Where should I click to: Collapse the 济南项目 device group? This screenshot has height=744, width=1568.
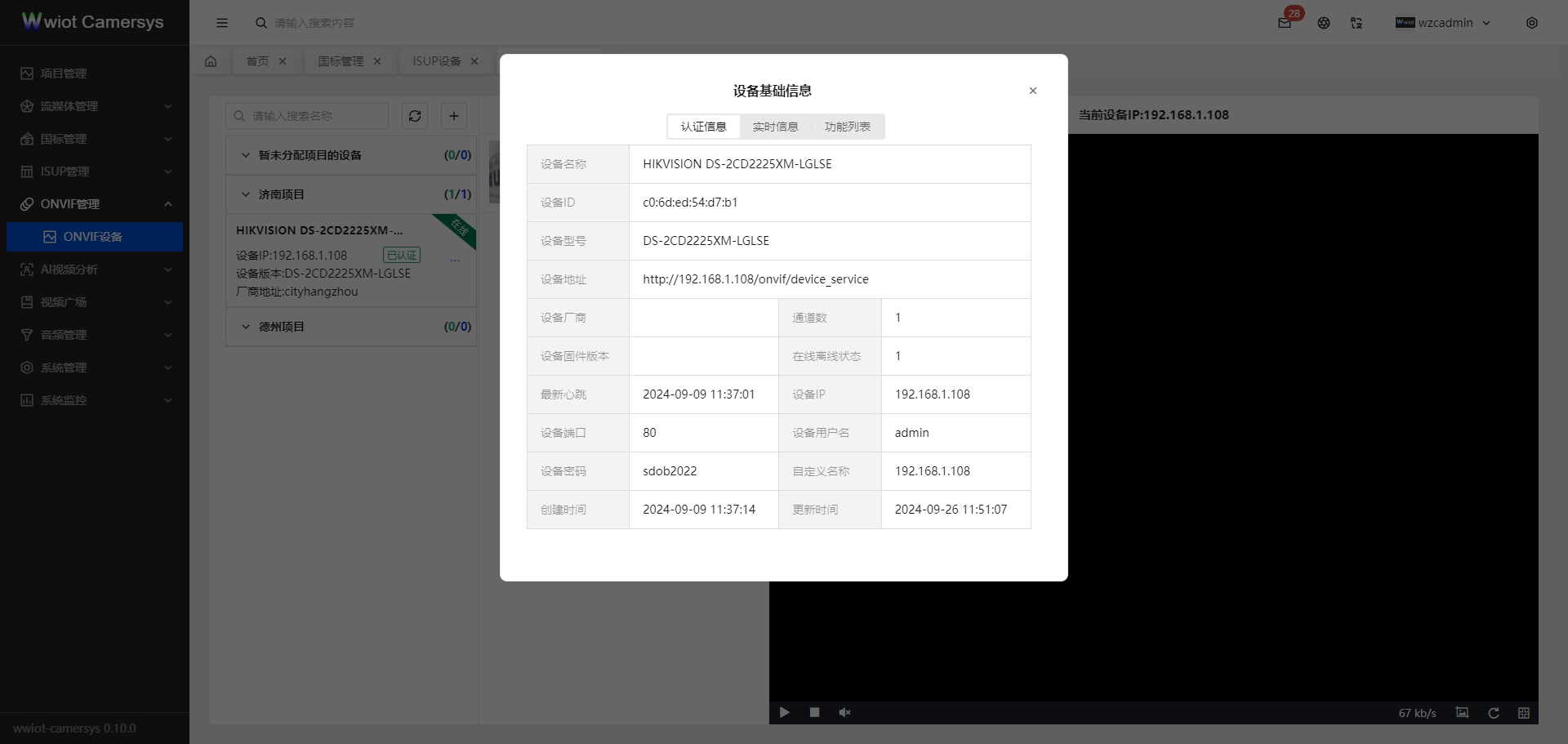tap(246, 194)
